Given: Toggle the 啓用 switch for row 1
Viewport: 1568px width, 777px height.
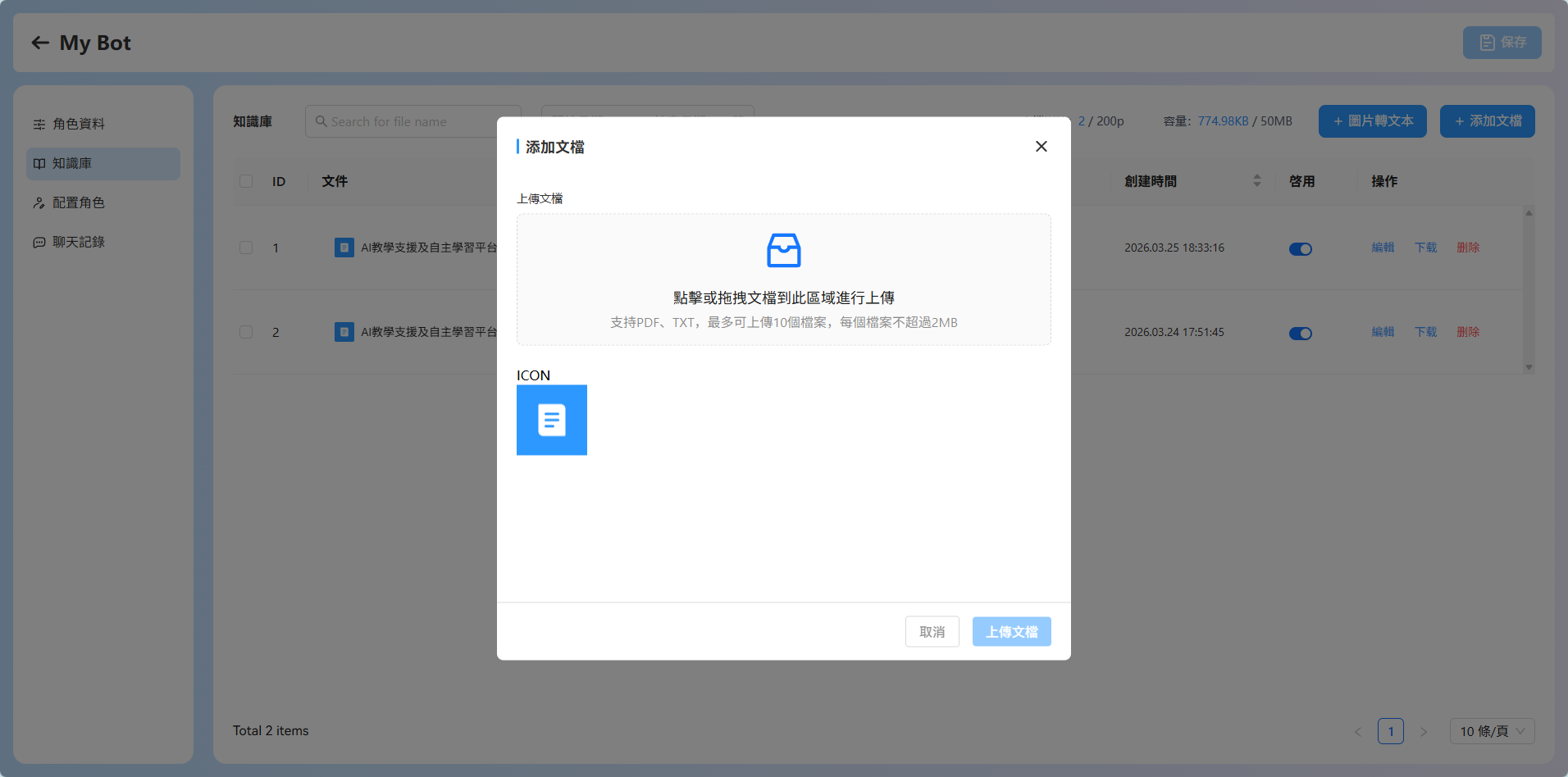Looking at the screenshot, I should (x=1301, y=248).
